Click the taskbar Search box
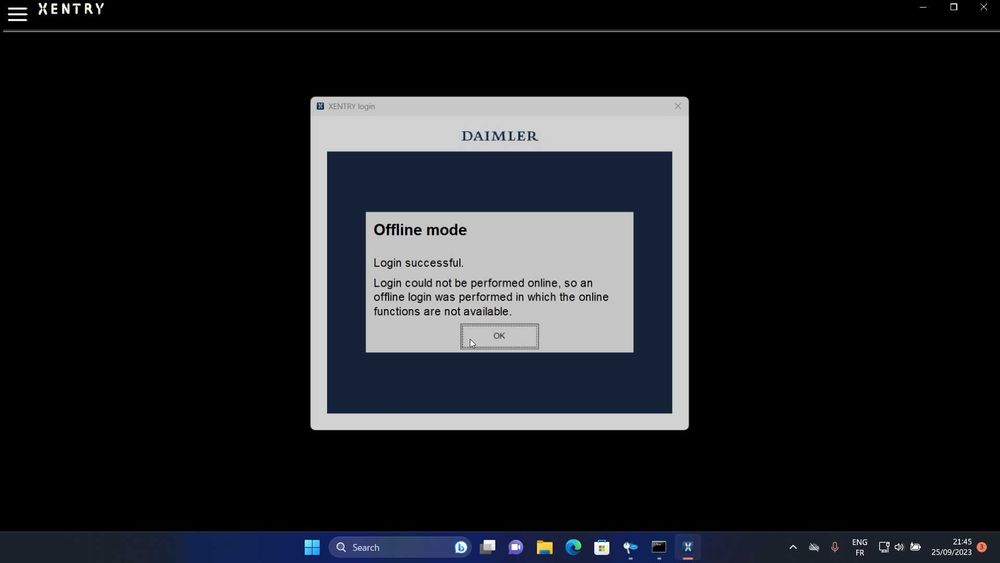The height and width of the screenshot is (563, 1000). 399,547
